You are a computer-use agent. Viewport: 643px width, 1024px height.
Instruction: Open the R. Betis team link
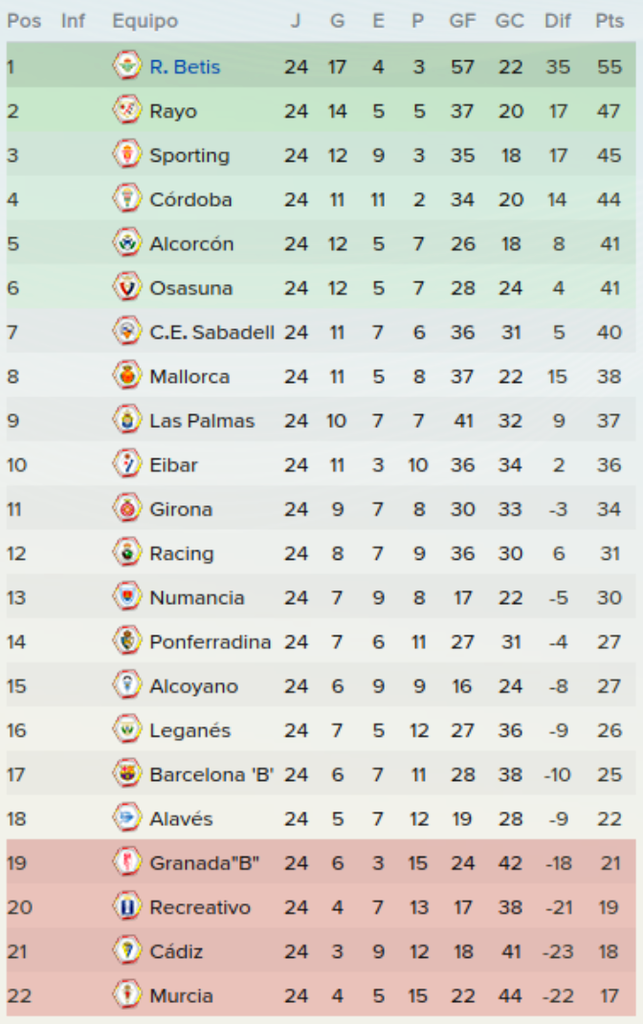pos(185,67)
